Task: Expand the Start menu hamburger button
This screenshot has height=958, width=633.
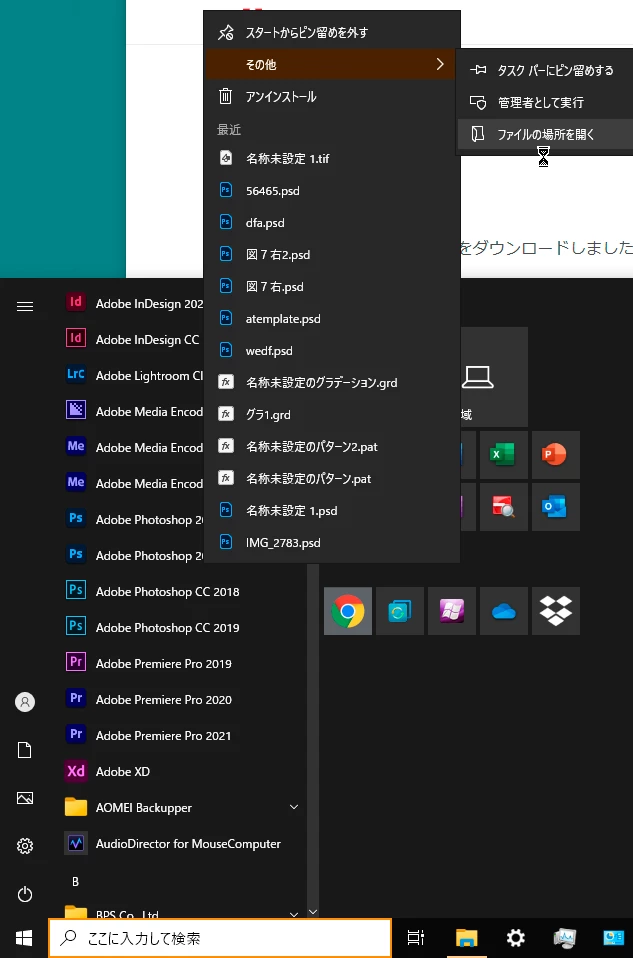Action: [x=25, y=306]
